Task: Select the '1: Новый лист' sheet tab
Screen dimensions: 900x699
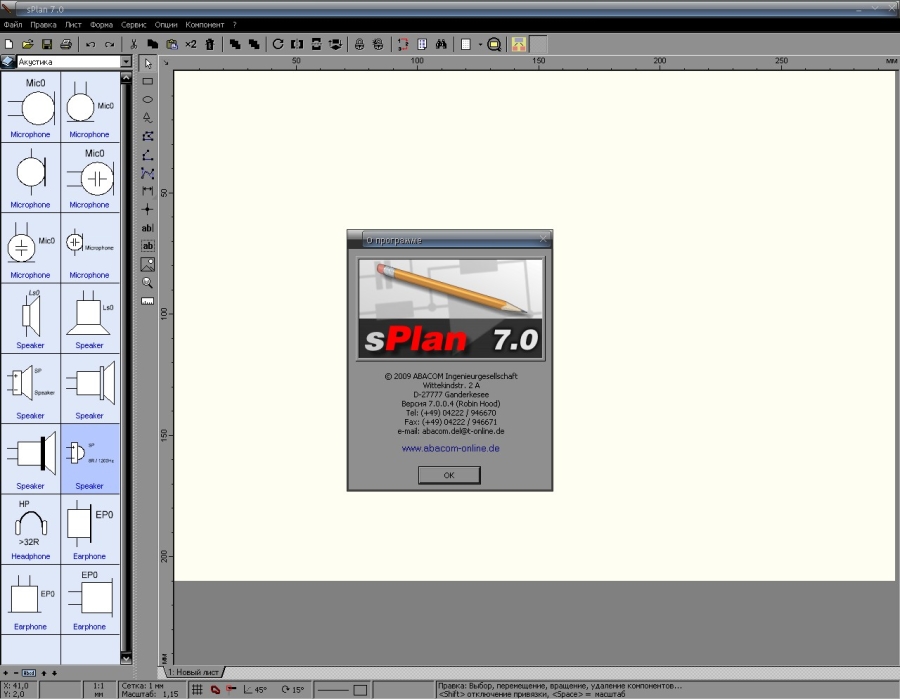Action: coord(193,672)
